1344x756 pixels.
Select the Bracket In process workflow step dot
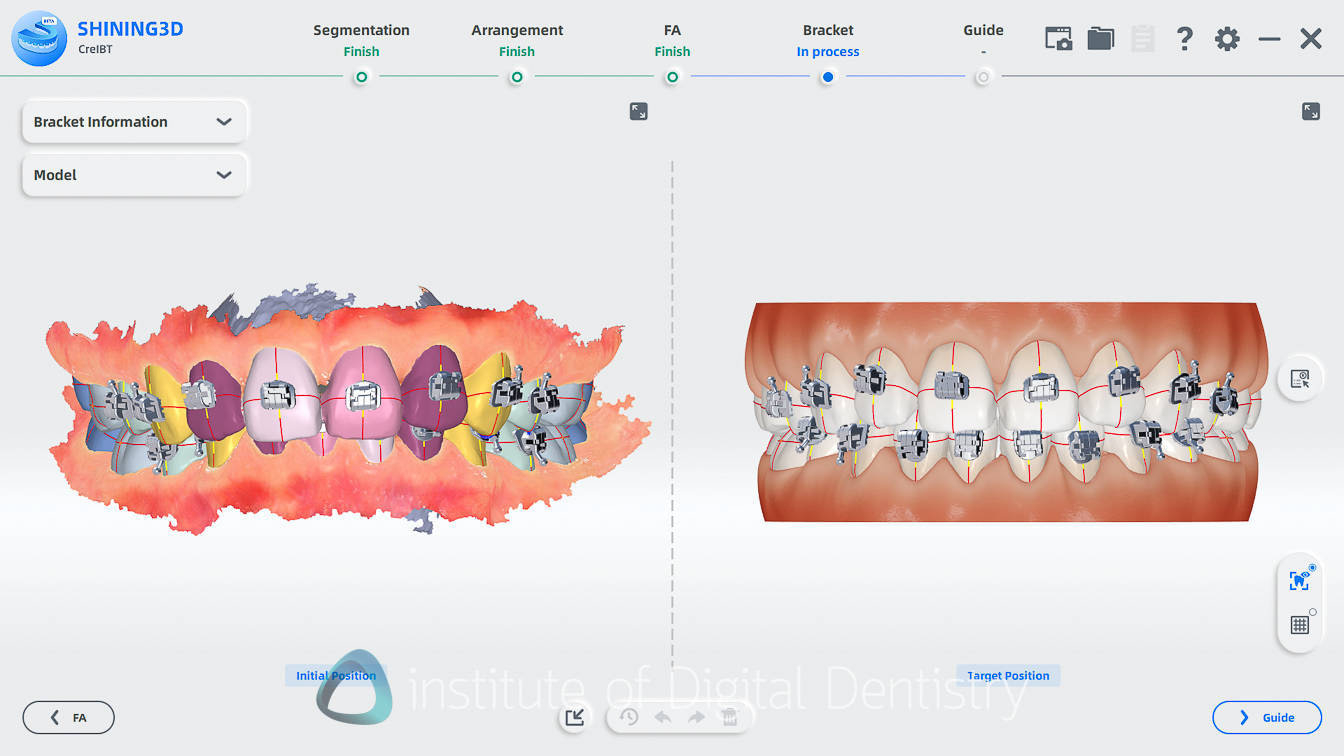click(828, 76)
